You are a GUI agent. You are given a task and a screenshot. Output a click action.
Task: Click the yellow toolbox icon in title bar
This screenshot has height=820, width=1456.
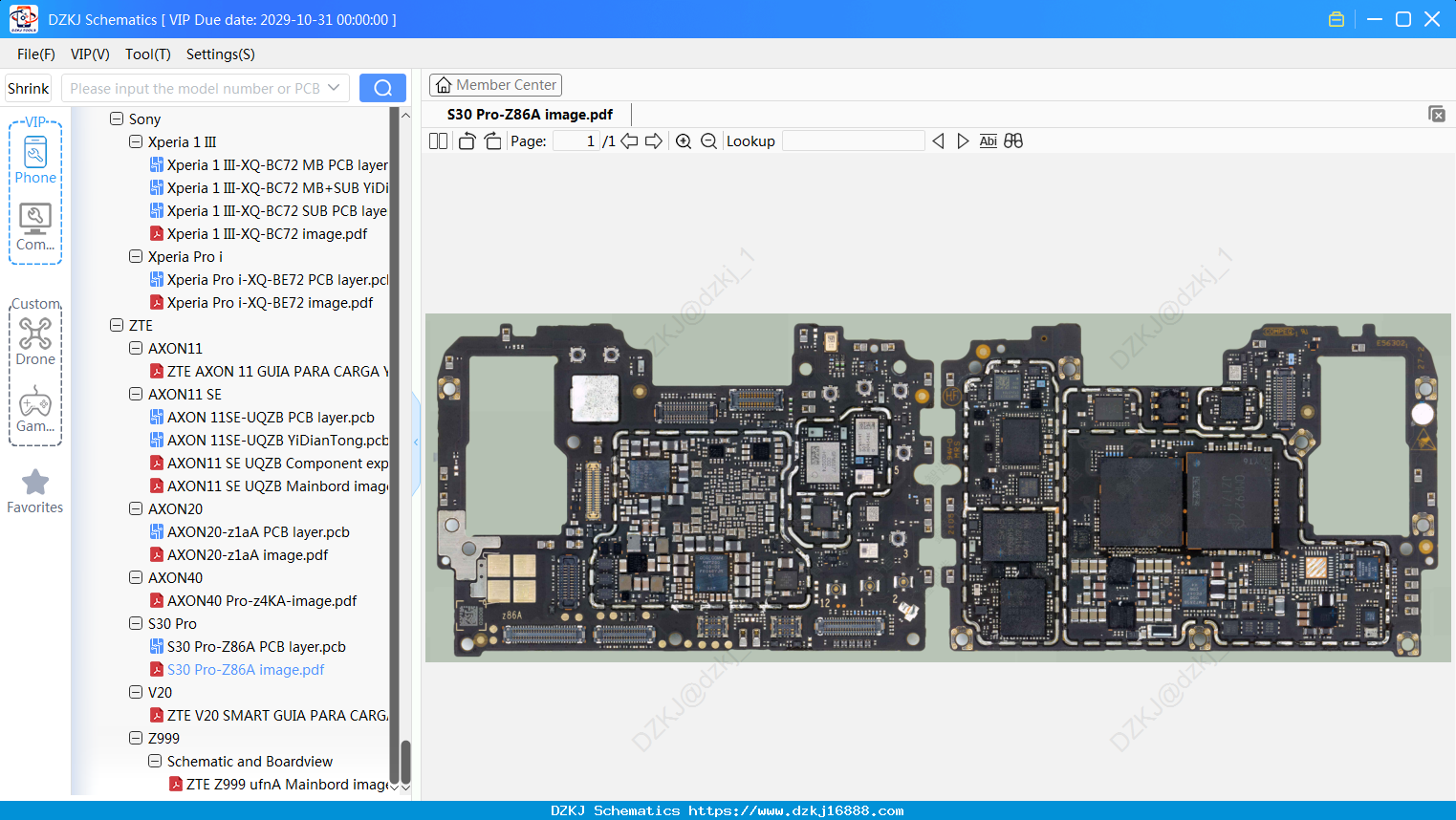pos(1336,19)
